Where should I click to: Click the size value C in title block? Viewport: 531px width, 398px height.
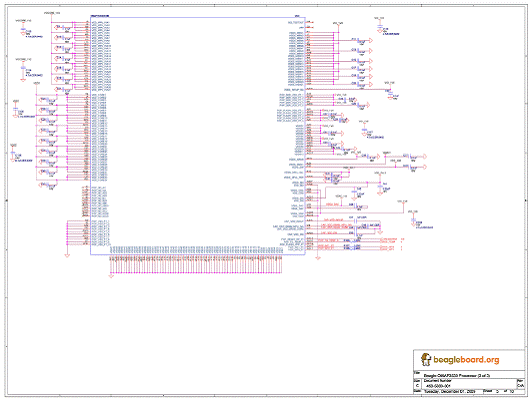[x=417, y=385]
